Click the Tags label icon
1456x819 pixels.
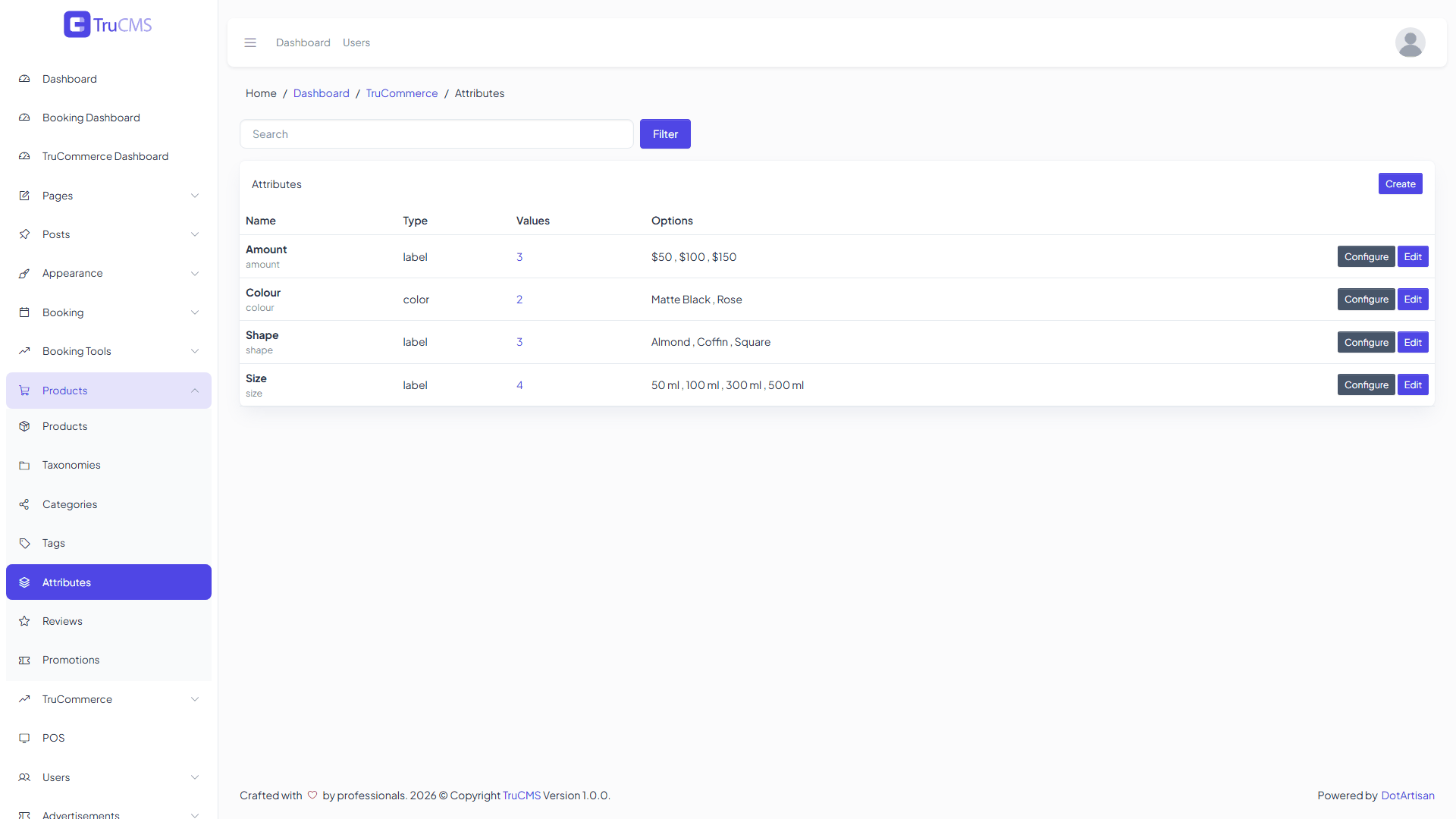tap(24, 543)
